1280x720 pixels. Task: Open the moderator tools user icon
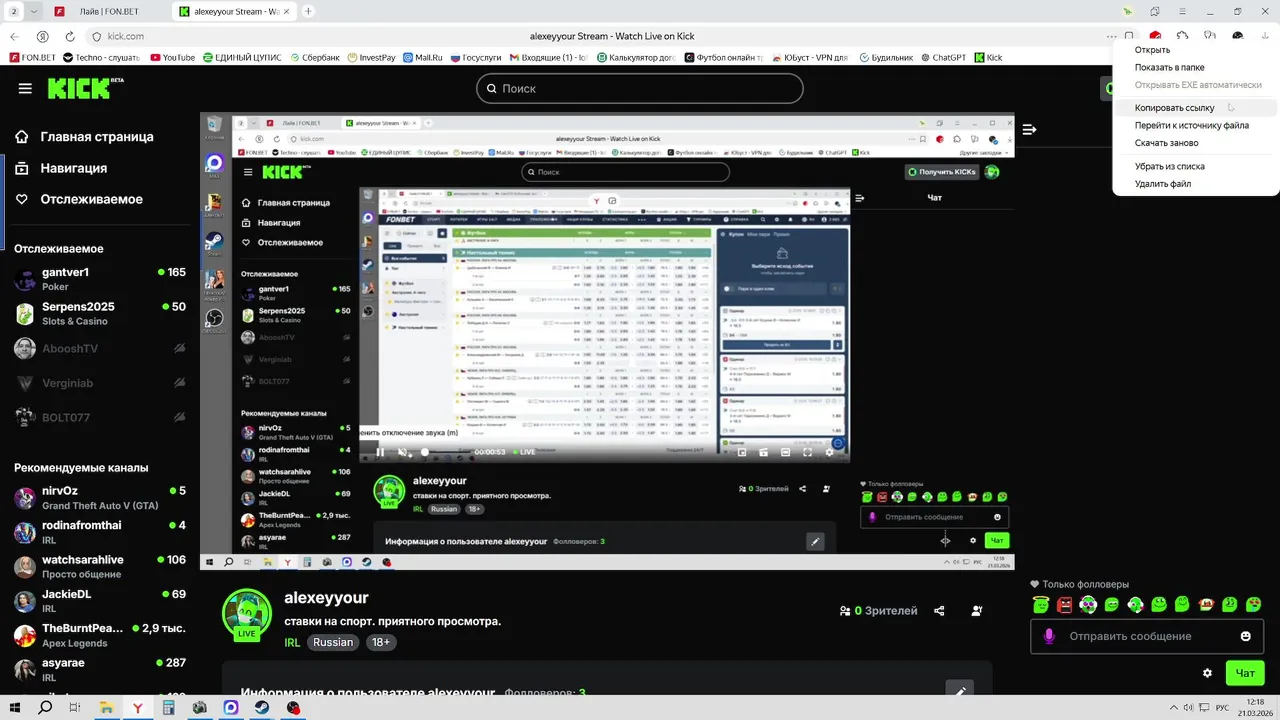click(976, 611)
